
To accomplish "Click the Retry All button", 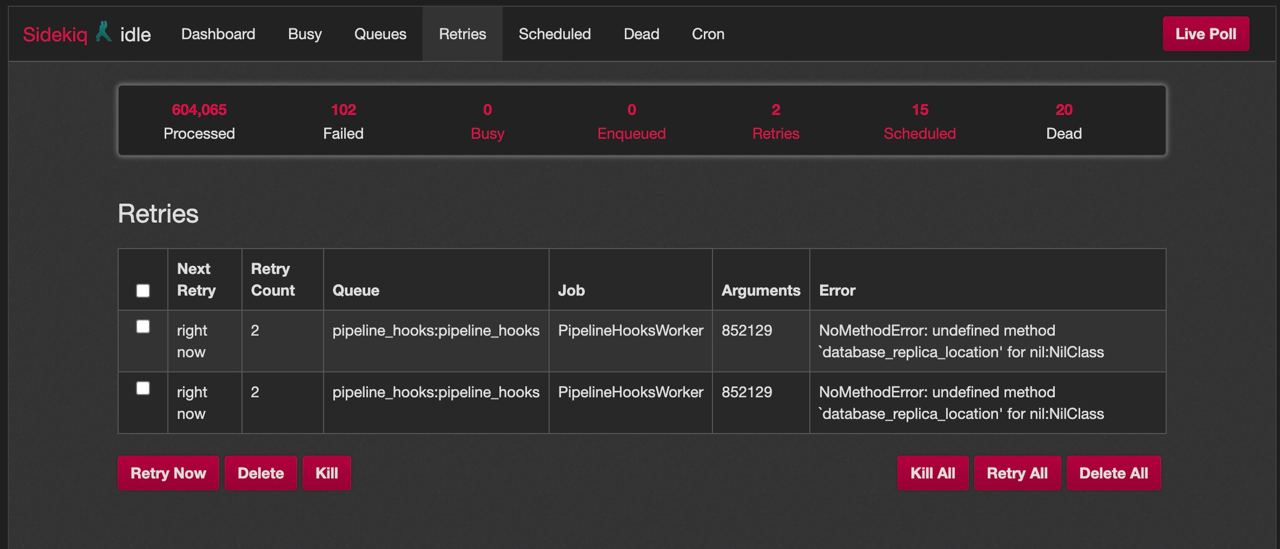I will [1017, 474].
